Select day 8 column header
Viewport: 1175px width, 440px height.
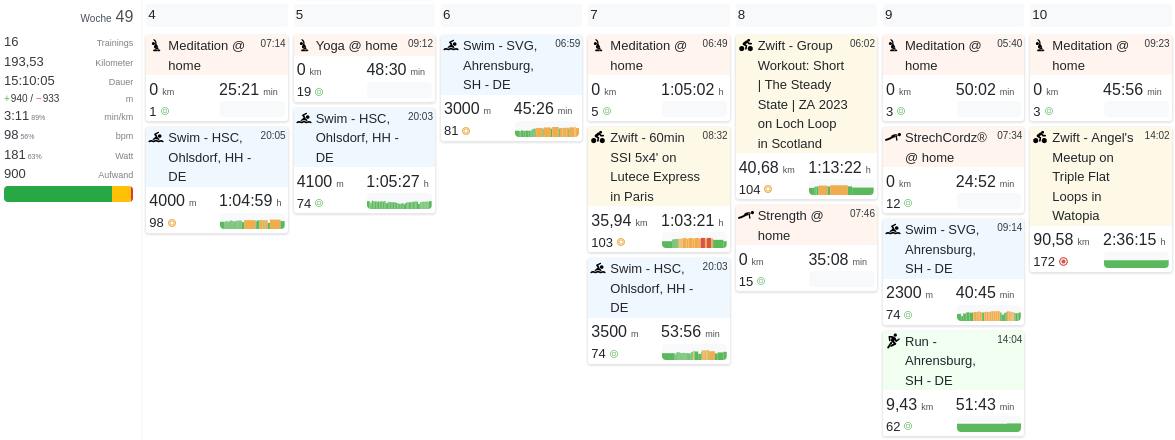[x=806, y=15]
